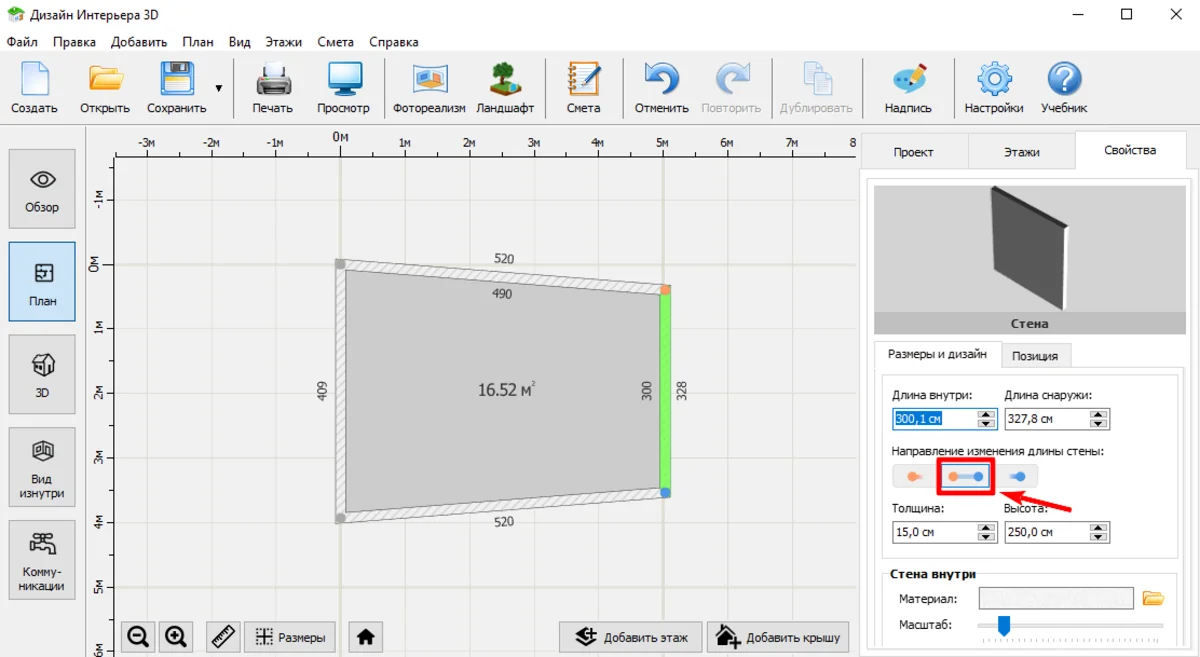Screen dimensions: 1200x657
Task: Open the Добавить menu
Action: 139,42
